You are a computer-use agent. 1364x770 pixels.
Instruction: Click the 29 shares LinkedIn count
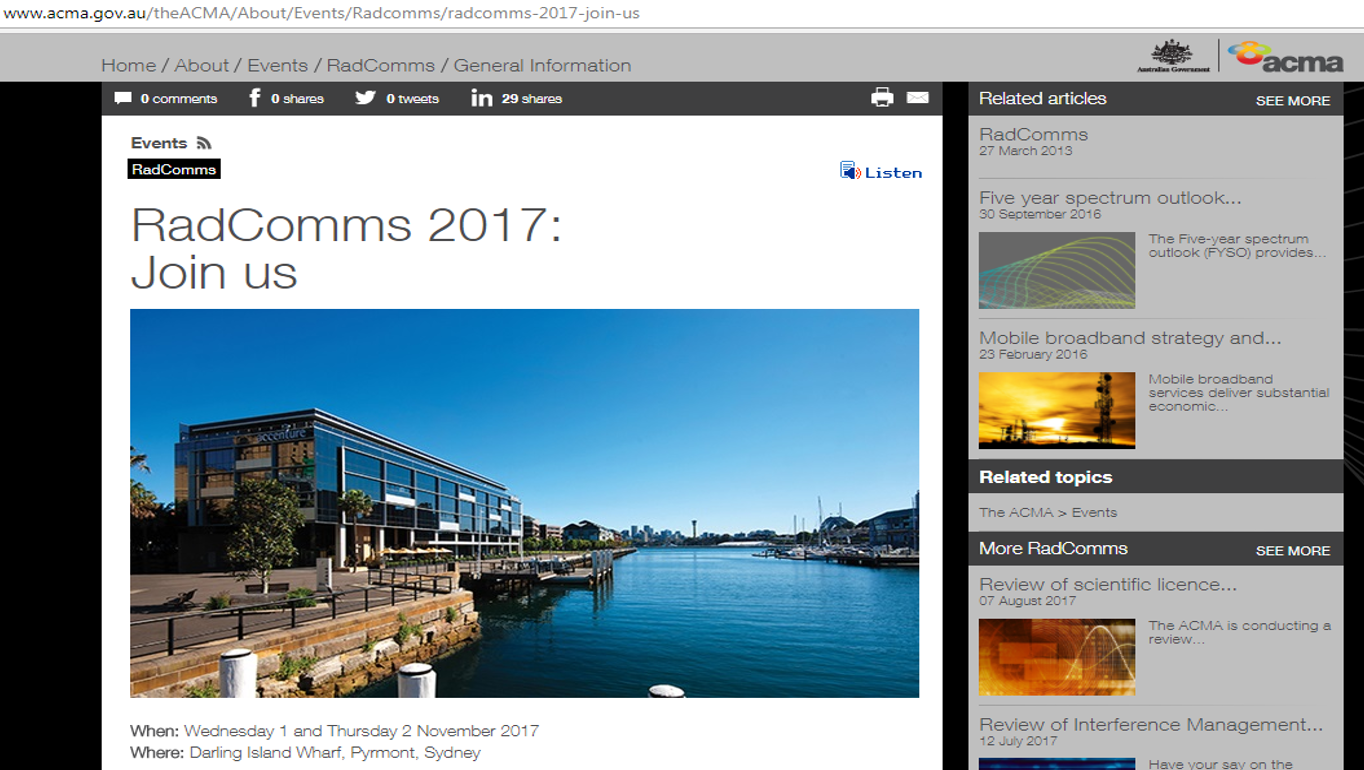pyautogui.click(x=532, y=99)
